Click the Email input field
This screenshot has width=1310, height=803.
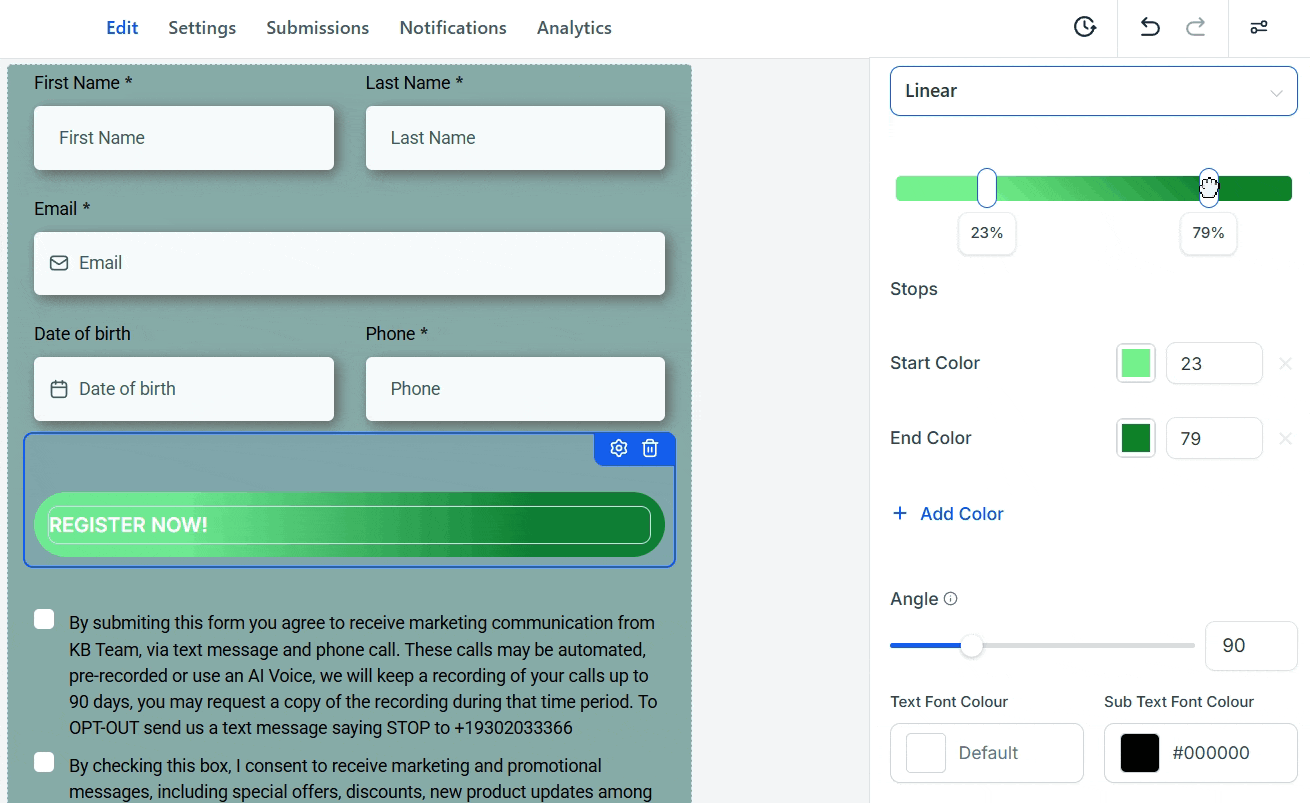pyautogui.click(x=349, y=263)
